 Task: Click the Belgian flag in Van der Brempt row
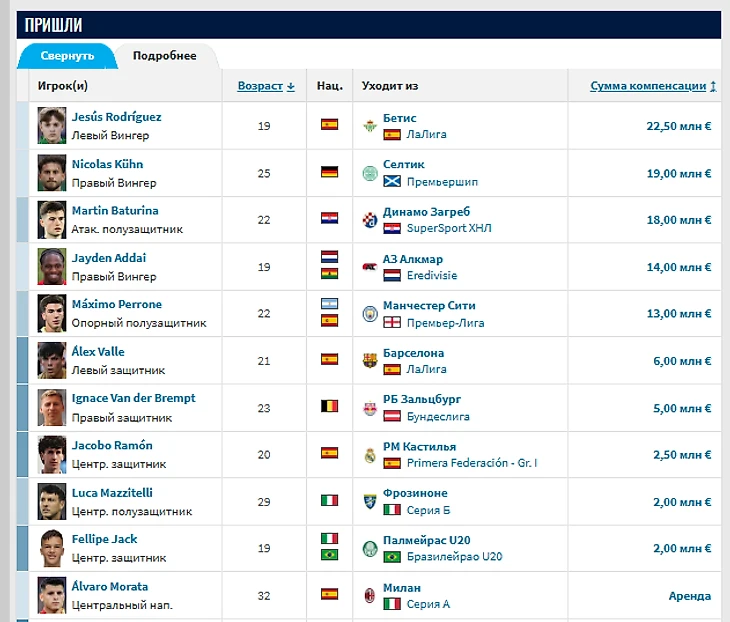pyautogui.click(x=329, y=406)
